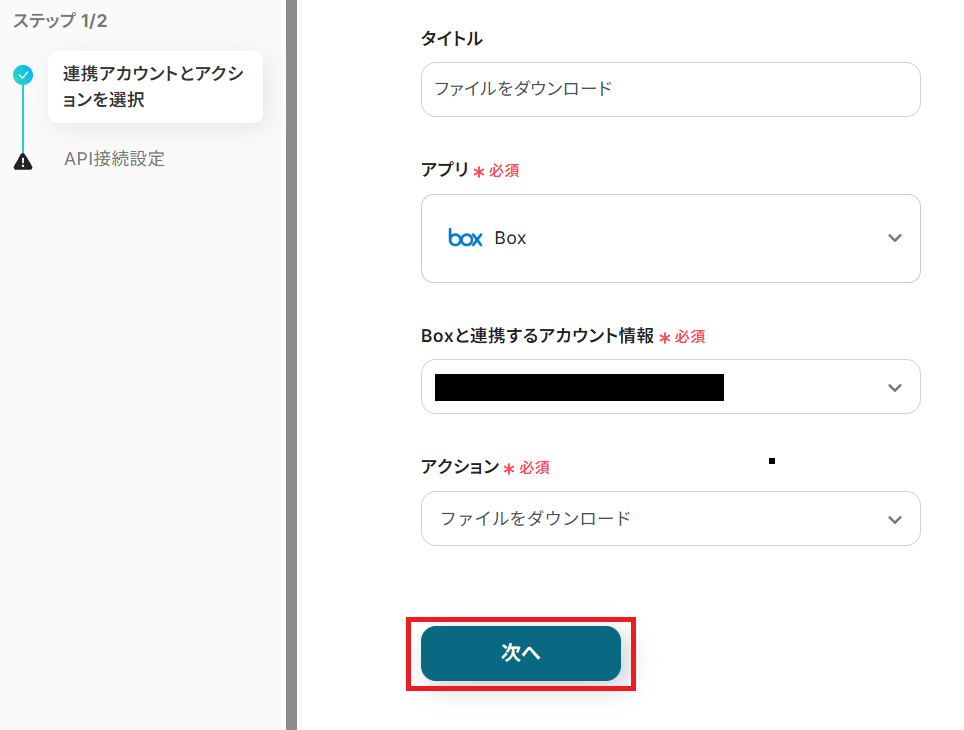Click the Boxと連携するアカウント情報 label
964x730 pixels.
pos(538,336)
